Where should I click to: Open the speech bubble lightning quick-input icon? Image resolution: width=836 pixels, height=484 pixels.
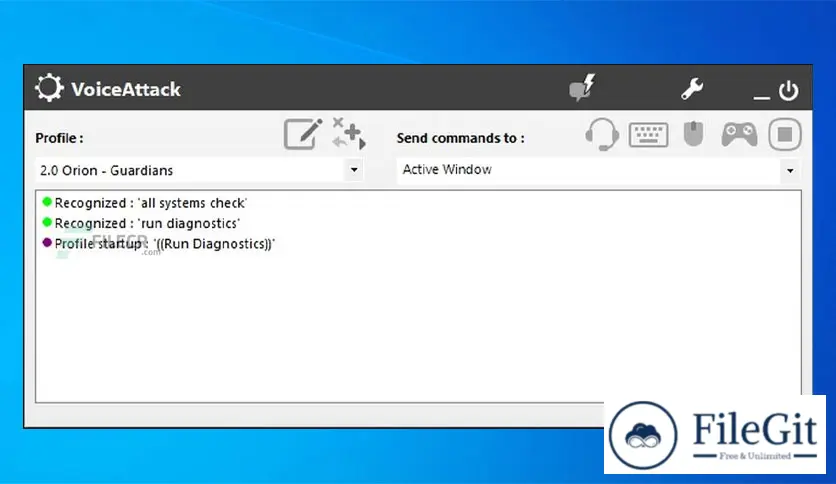[x=582, y=88]
